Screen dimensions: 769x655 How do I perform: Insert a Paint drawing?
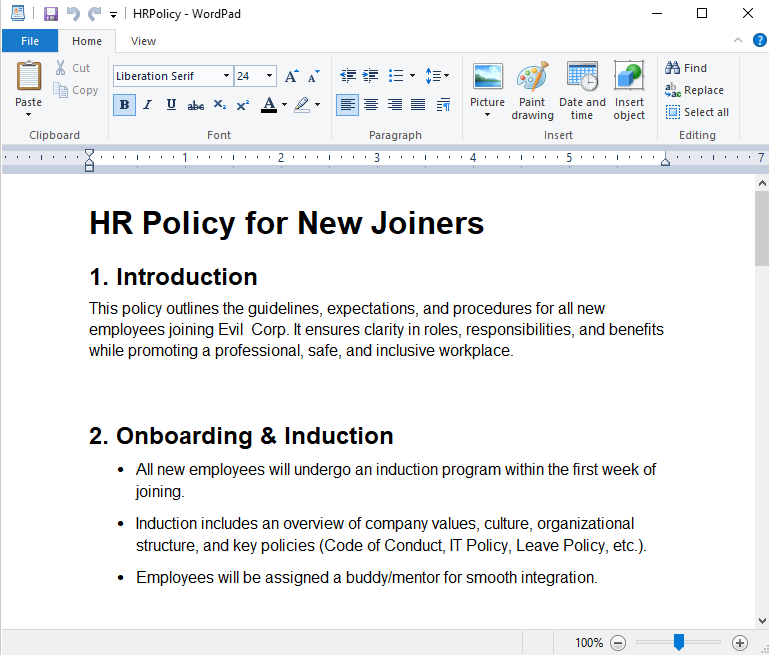point(533,90)
